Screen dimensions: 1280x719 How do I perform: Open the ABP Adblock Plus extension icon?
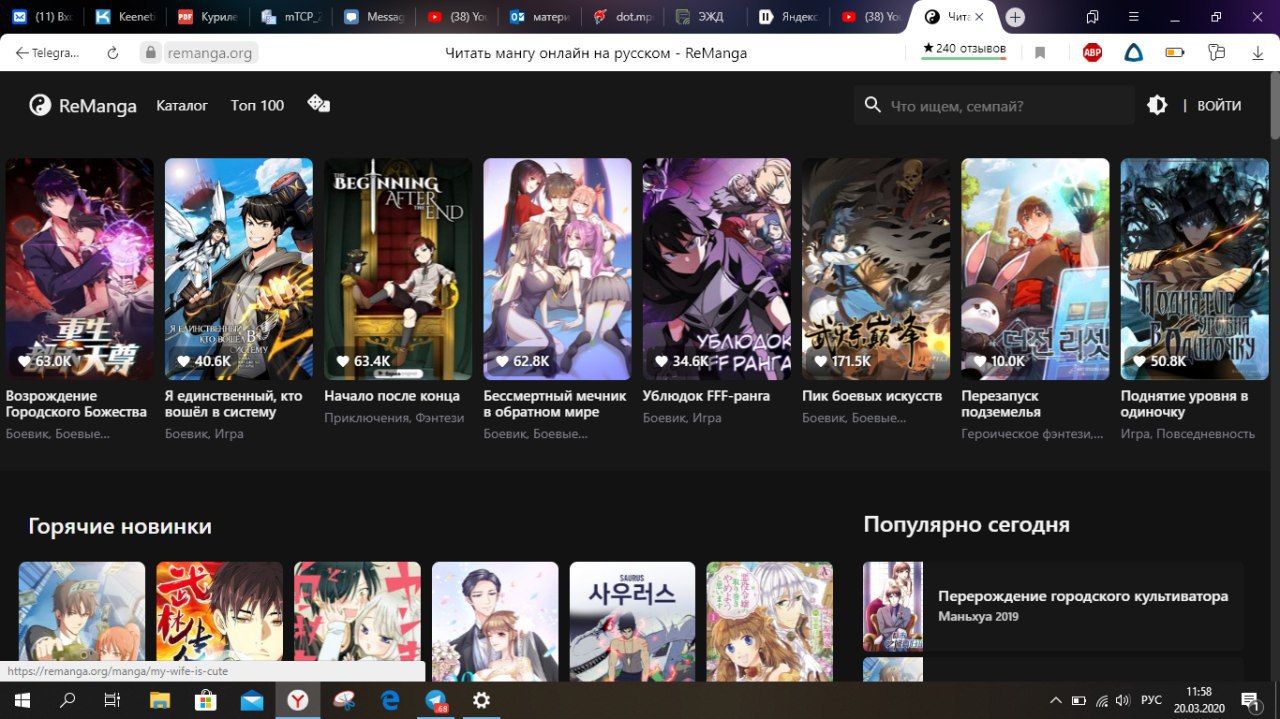[1092, 53]
